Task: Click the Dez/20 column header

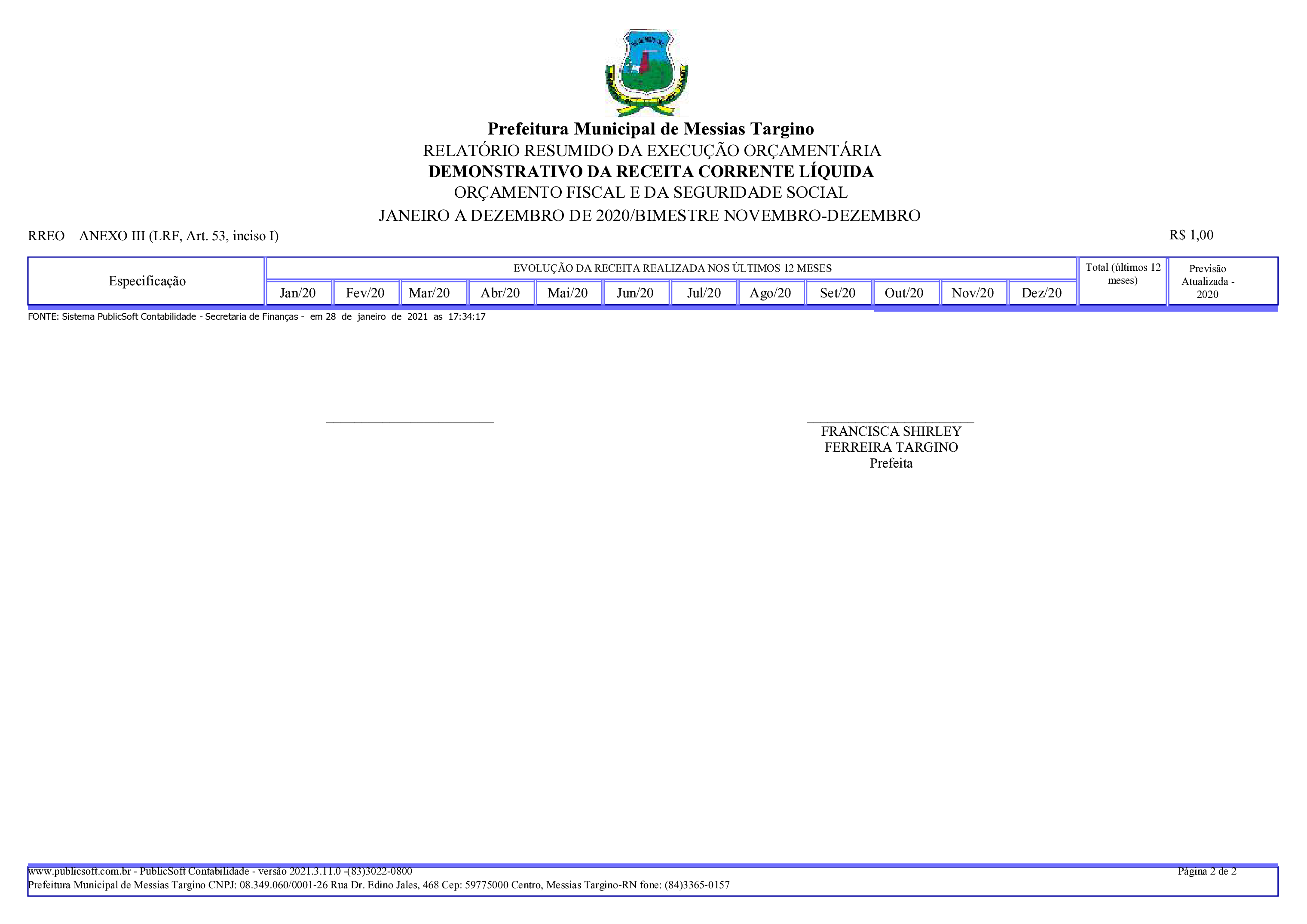Action: (x=1041, y=293)
